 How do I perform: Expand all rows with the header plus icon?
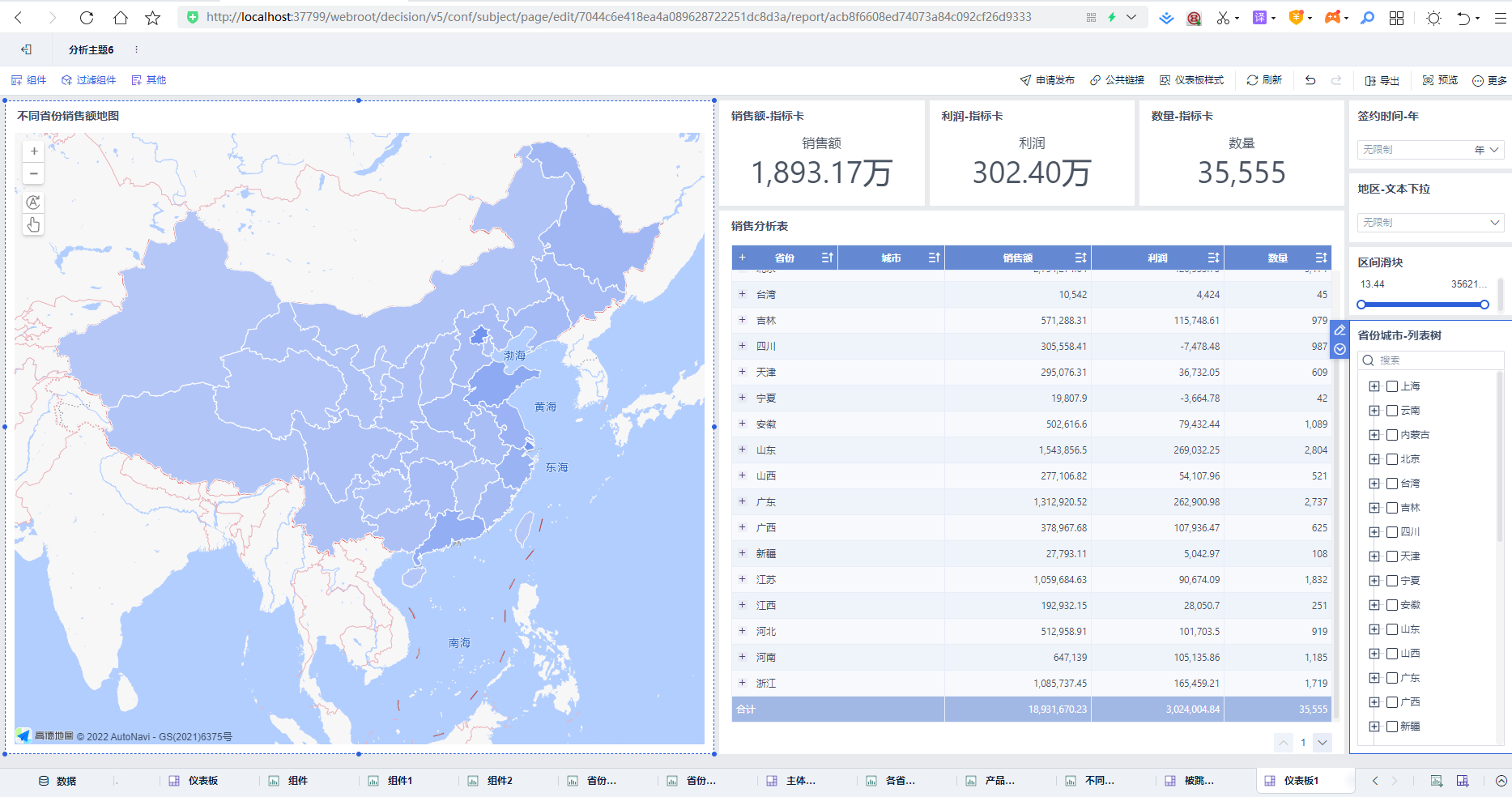[x=742, y=258]
